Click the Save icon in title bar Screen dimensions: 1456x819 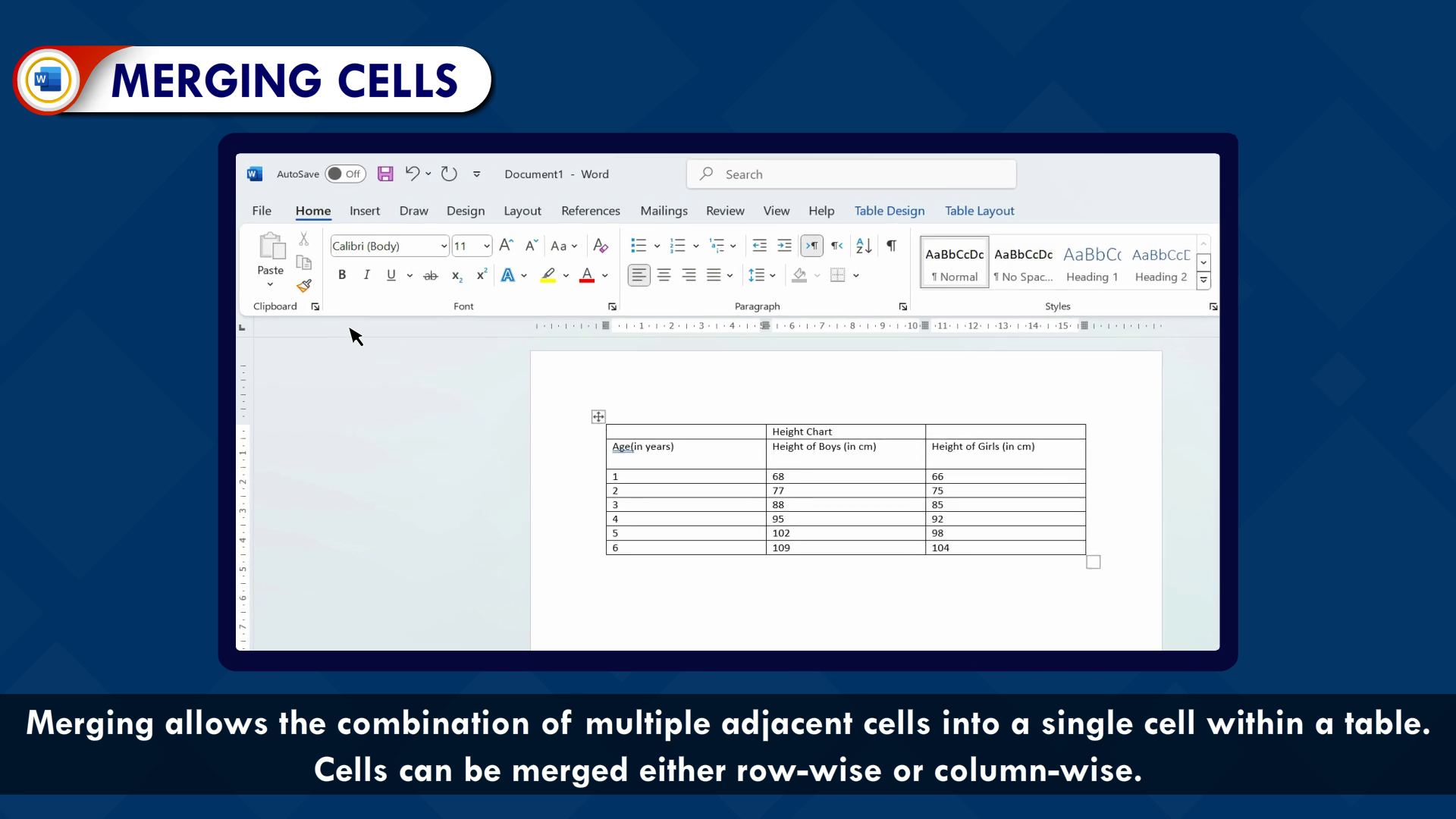click(x=385, y=174)
